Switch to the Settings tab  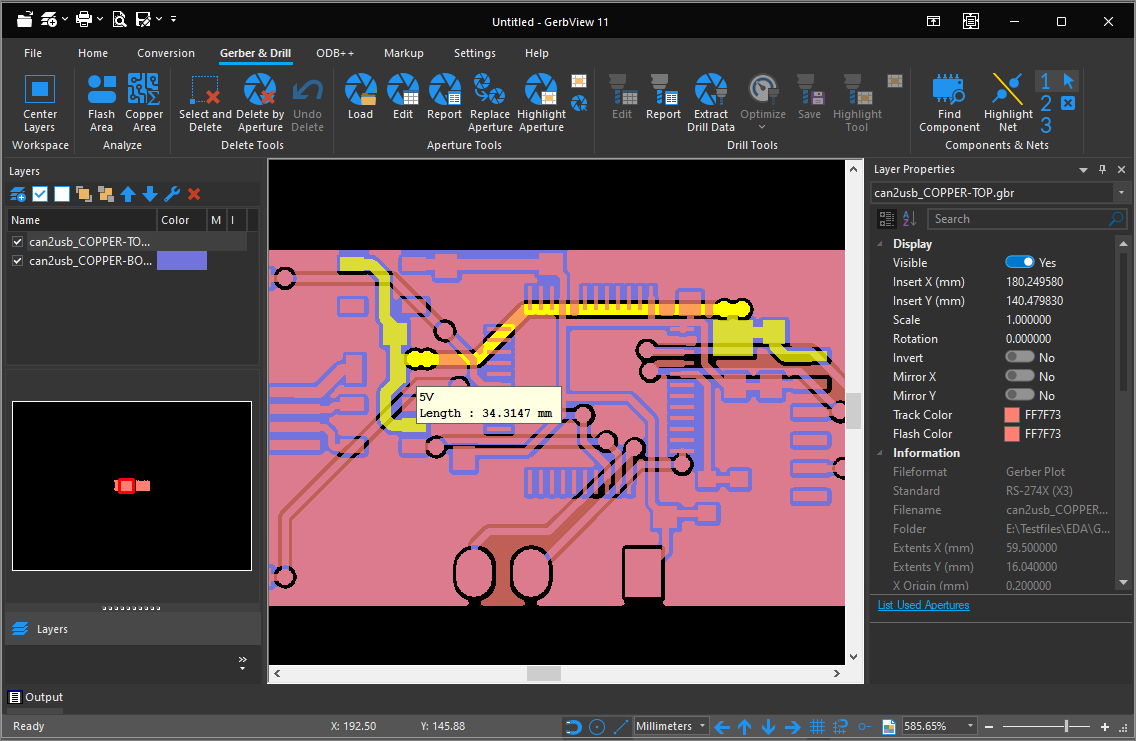pyautogui.click(x=475, y=53)
